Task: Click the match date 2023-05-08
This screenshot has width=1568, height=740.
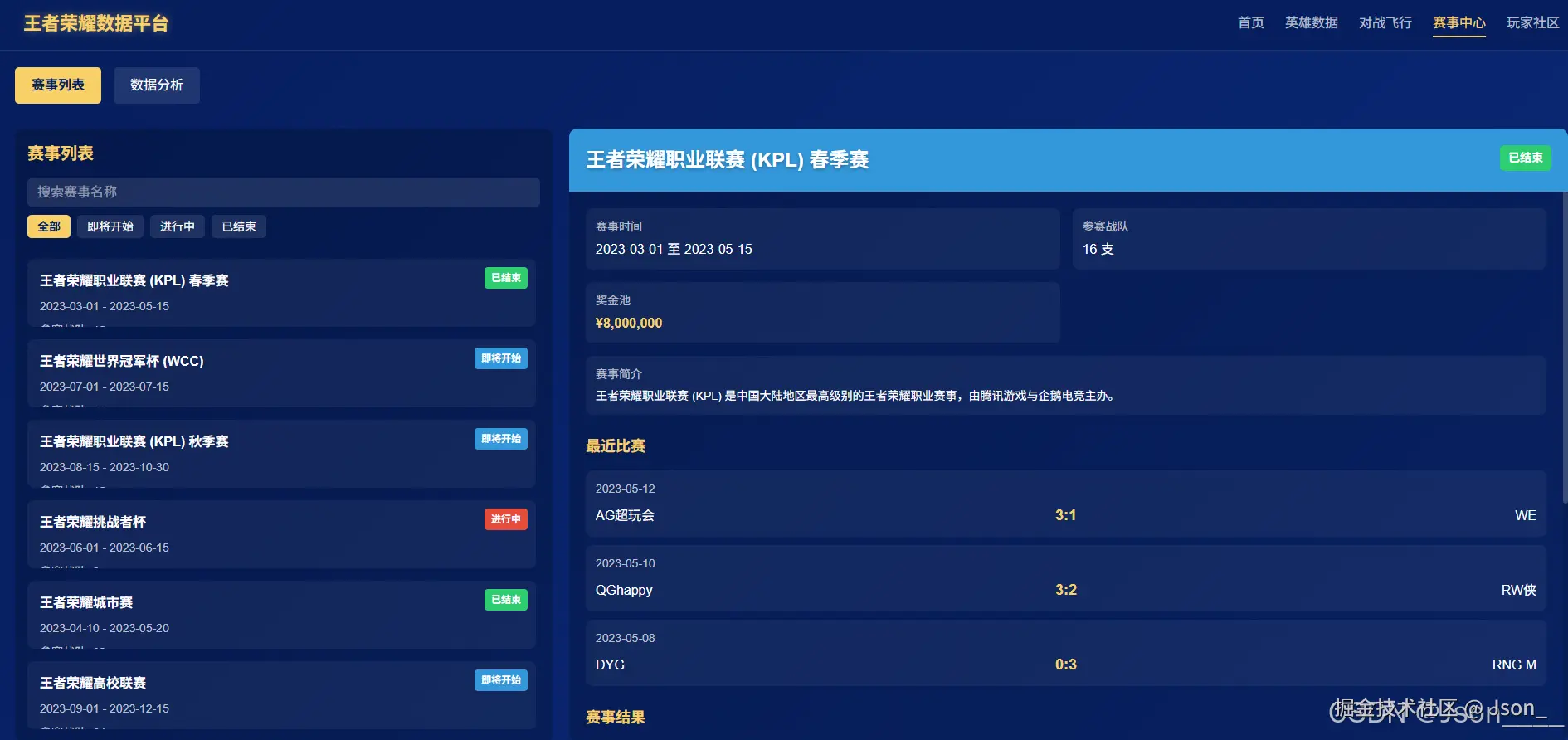Action: click(626, 638)
